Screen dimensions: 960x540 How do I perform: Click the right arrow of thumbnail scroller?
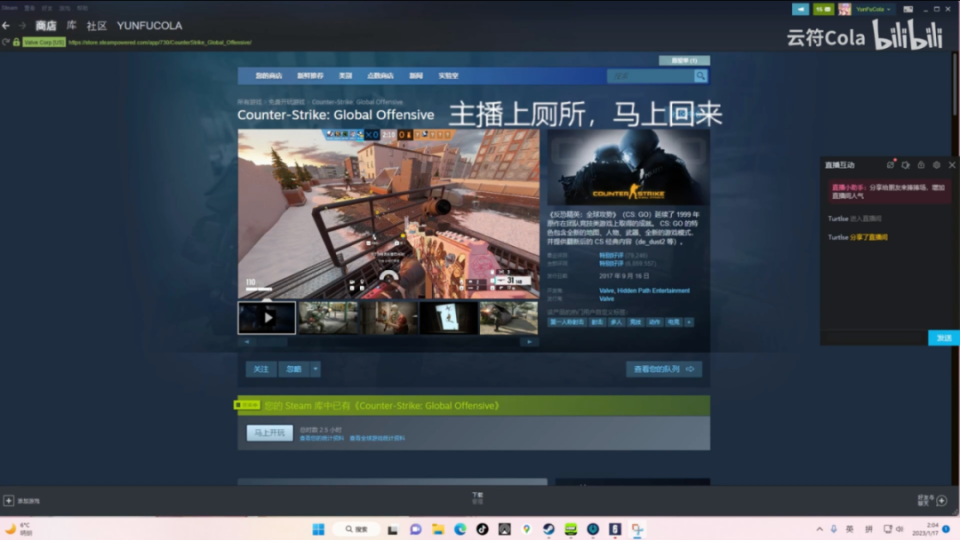tap(530, 342)
